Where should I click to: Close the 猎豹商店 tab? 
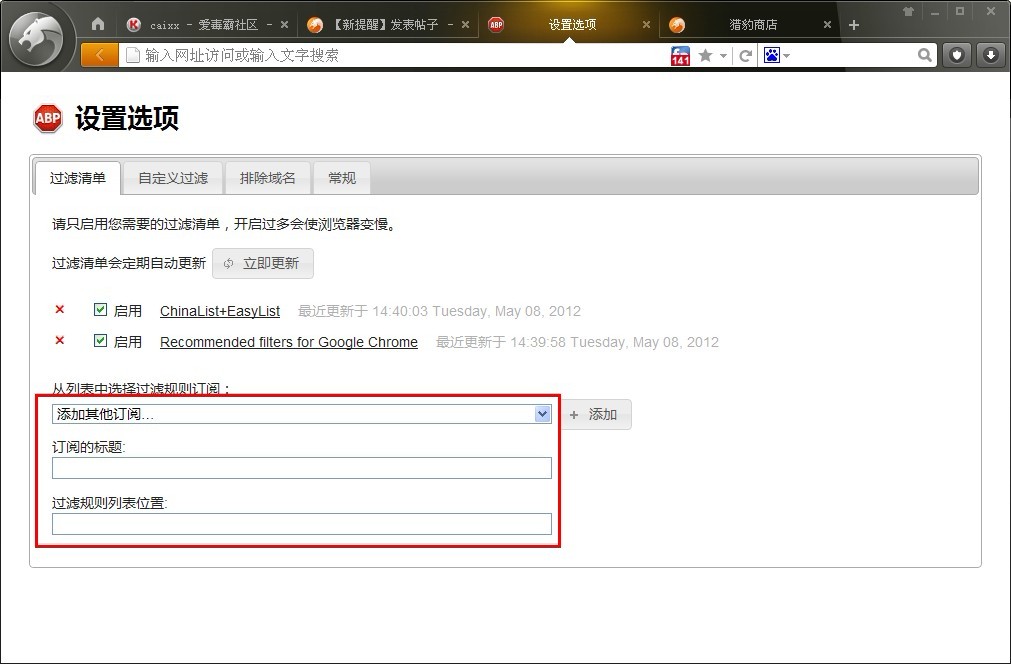[x=827, y=25]
